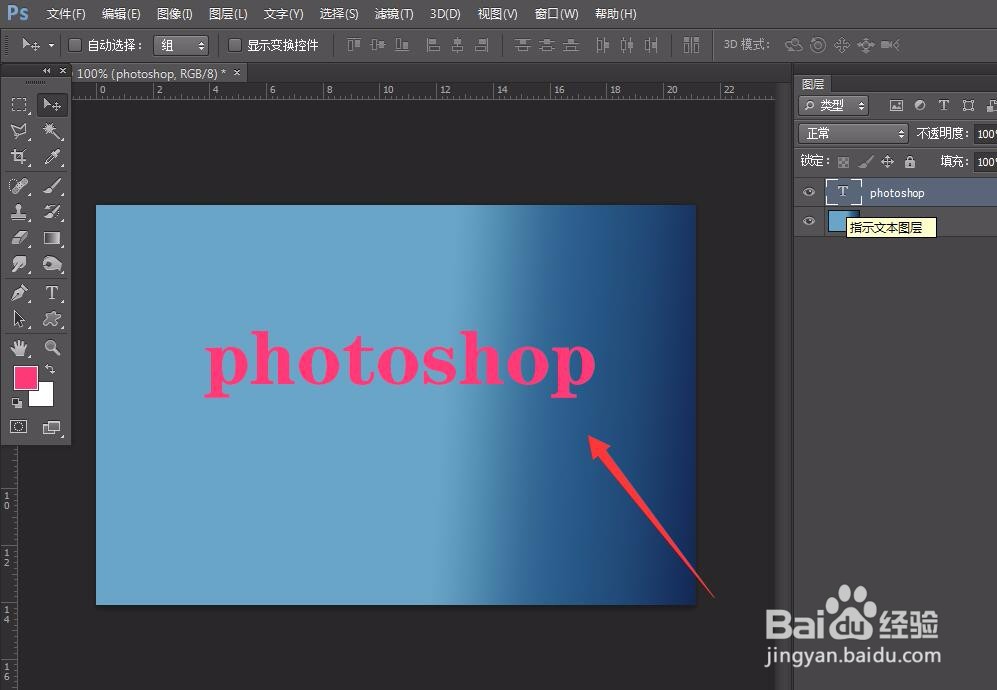Image resolution: width=997 pixels, height=690 pixels.
Task: Open the 文件(F) menu
Action: click(66, 13)
